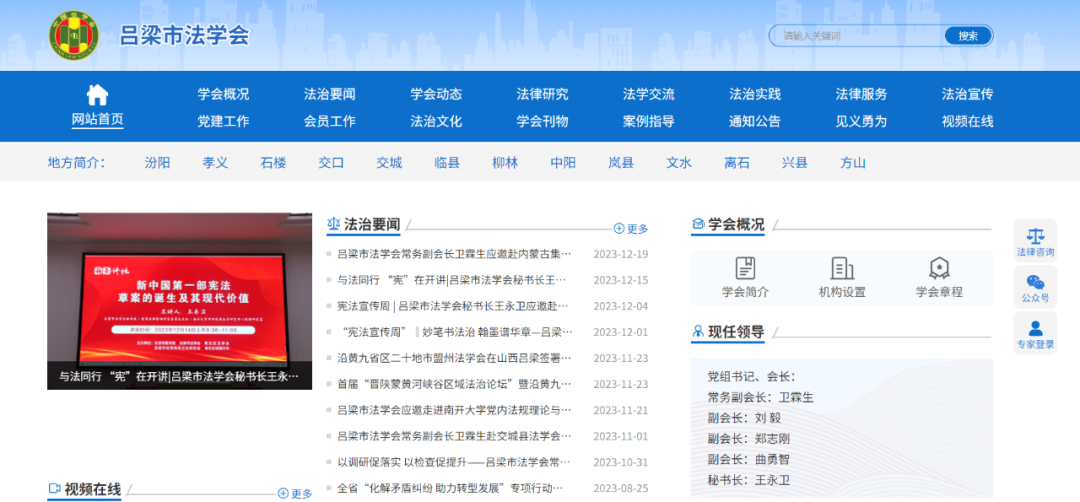
Task: Click the keyword search input field
Action: pyautogui.click(x=860, y=36)
